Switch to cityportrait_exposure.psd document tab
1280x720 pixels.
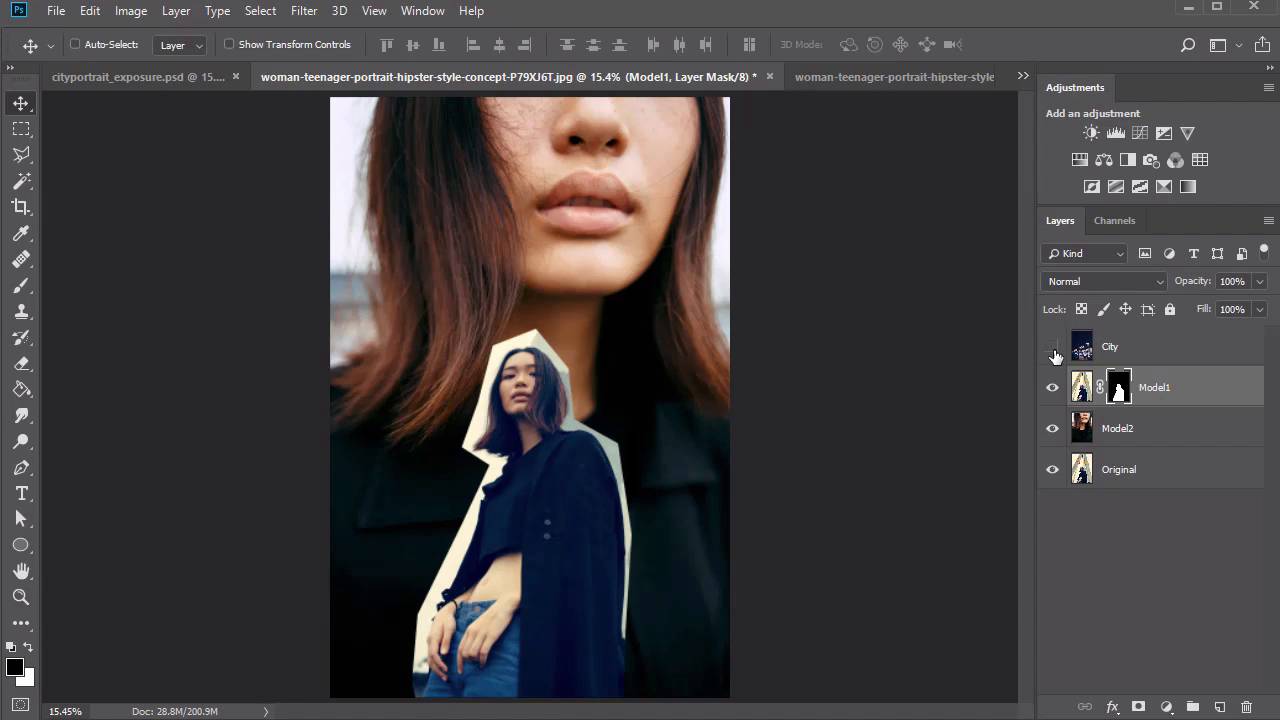(138, 77)
